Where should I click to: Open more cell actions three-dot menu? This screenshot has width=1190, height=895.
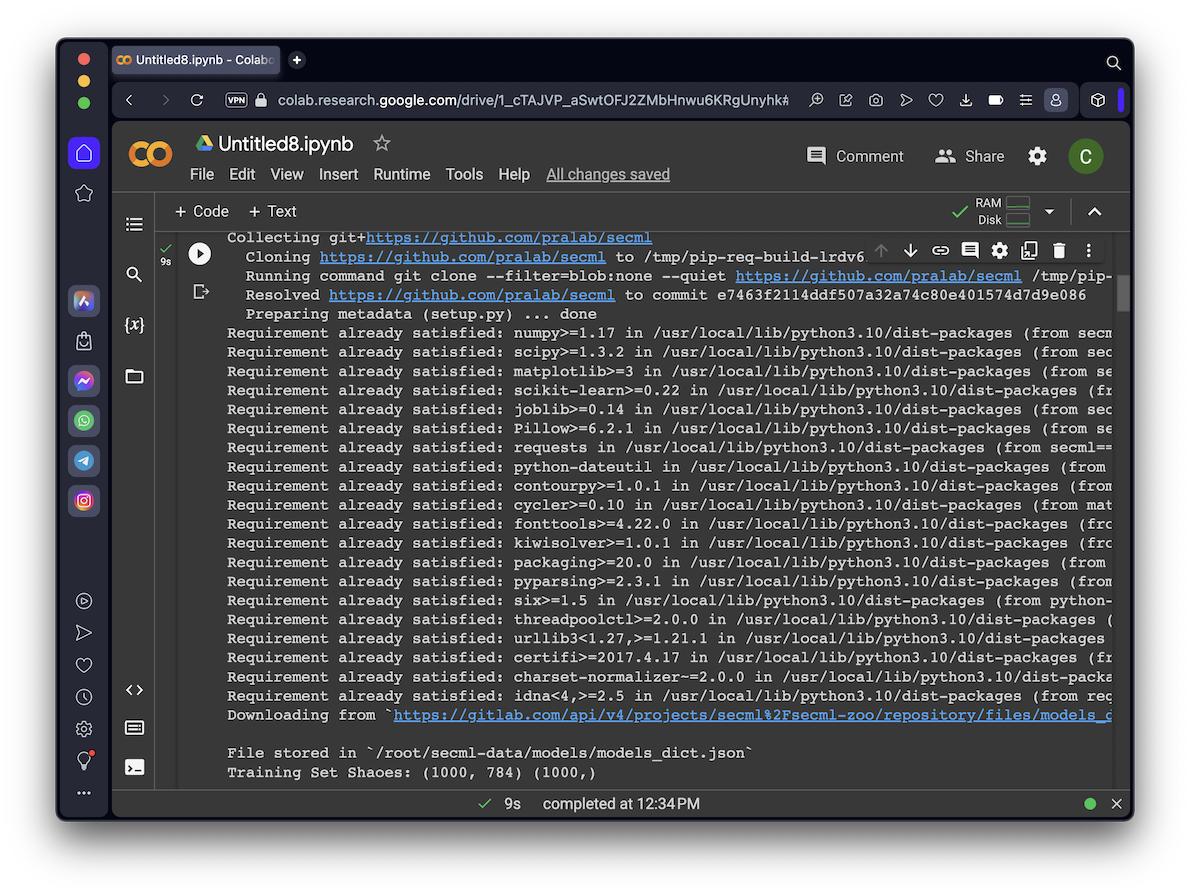[1089, 251]
